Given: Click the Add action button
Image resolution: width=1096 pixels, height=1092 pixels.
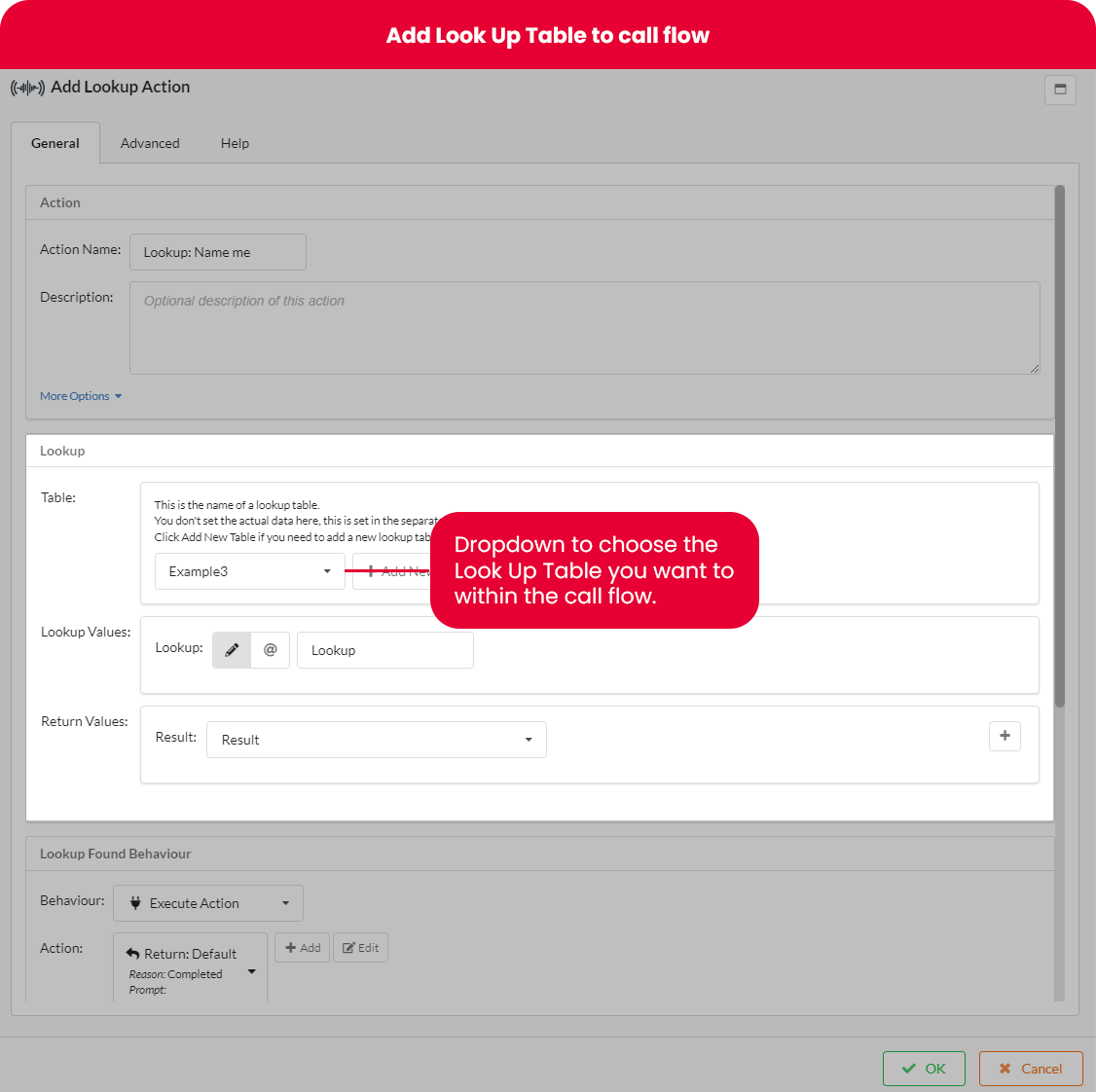Looking at the screenshot, I should pos(303,948).
